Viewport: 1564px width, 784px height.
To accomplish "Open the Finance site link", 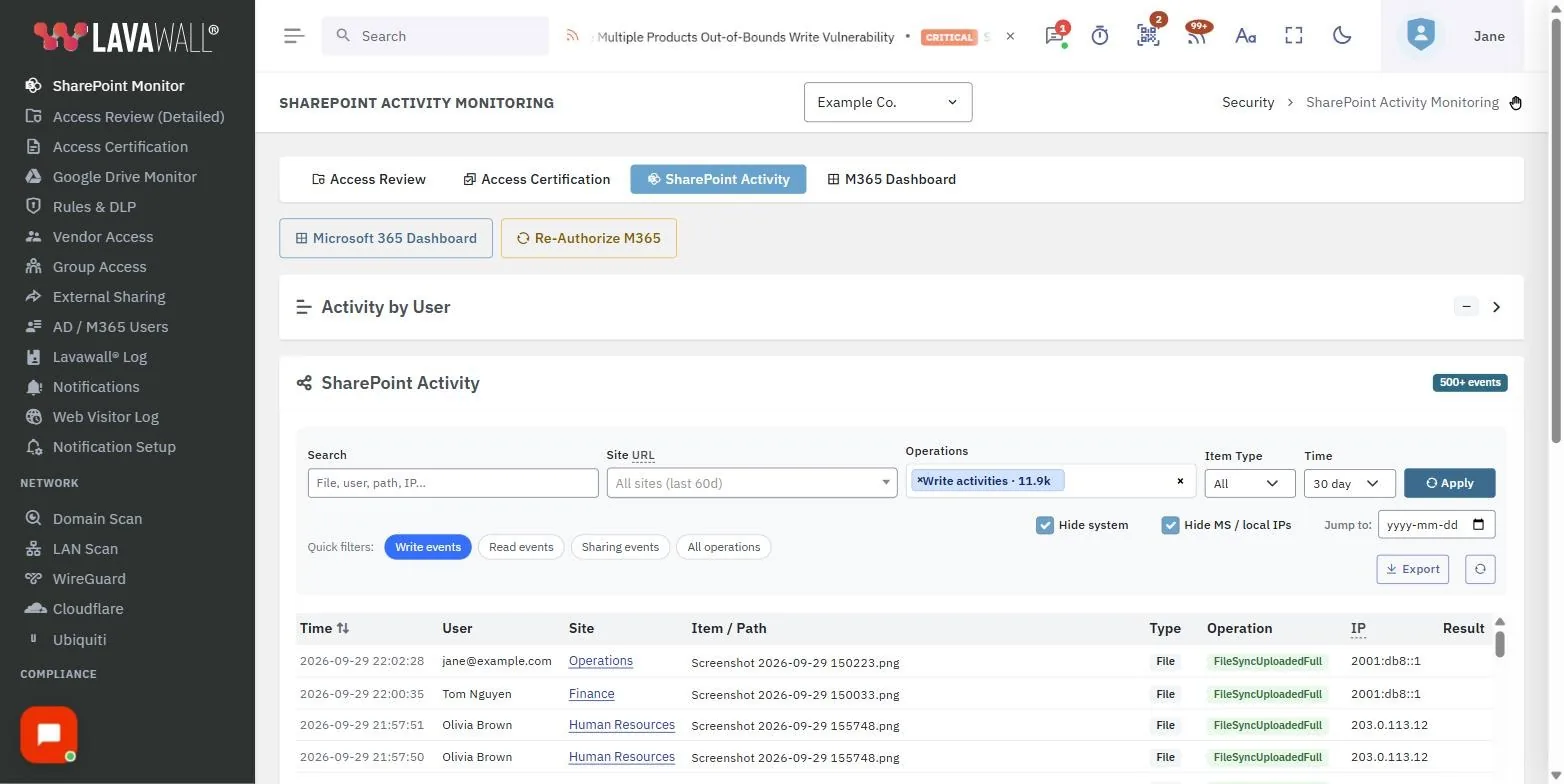I will tap(591, 693).
